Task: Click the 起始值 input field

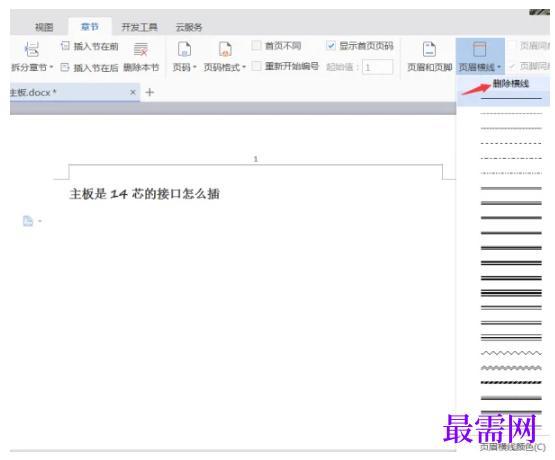Action: point(378,67)
